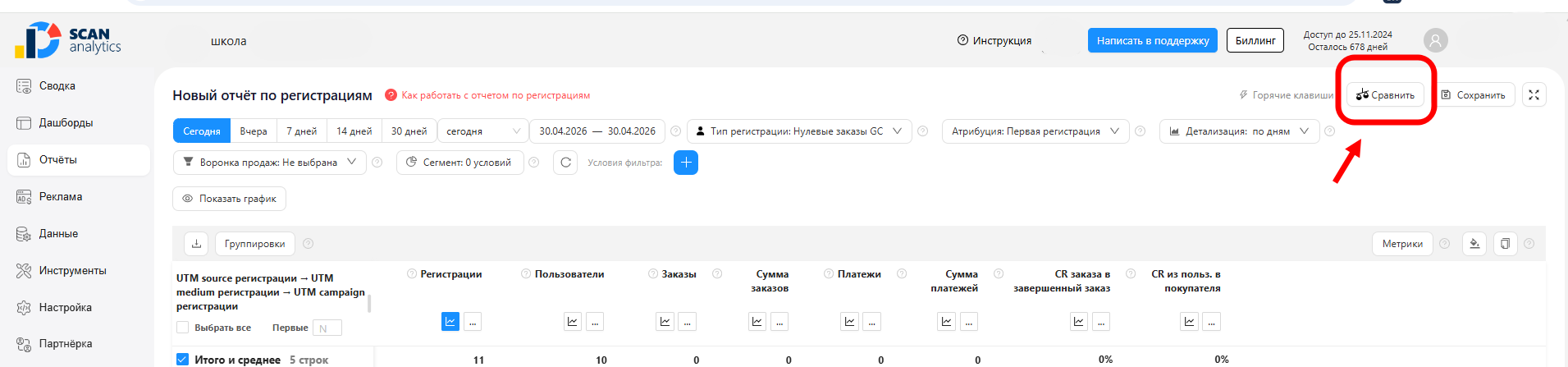Open Партнёрка sidebar item

coord(66,344)
